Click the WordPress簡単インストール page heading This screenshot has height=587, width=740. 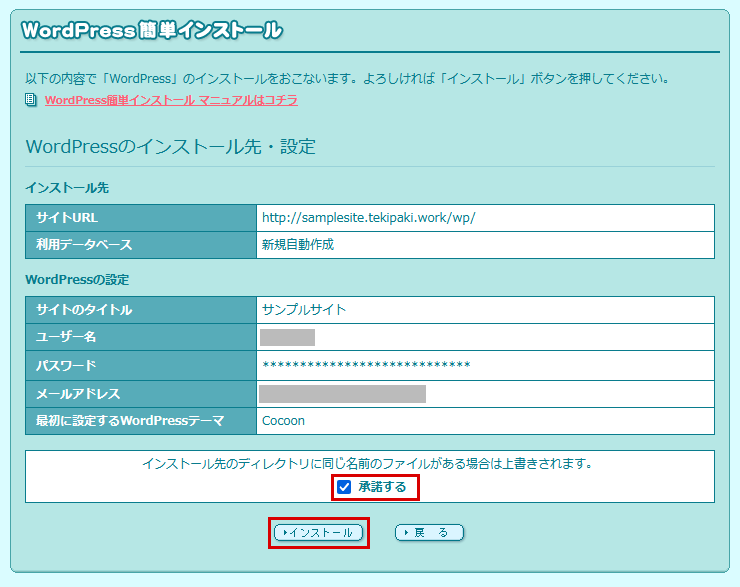(152, 31)
